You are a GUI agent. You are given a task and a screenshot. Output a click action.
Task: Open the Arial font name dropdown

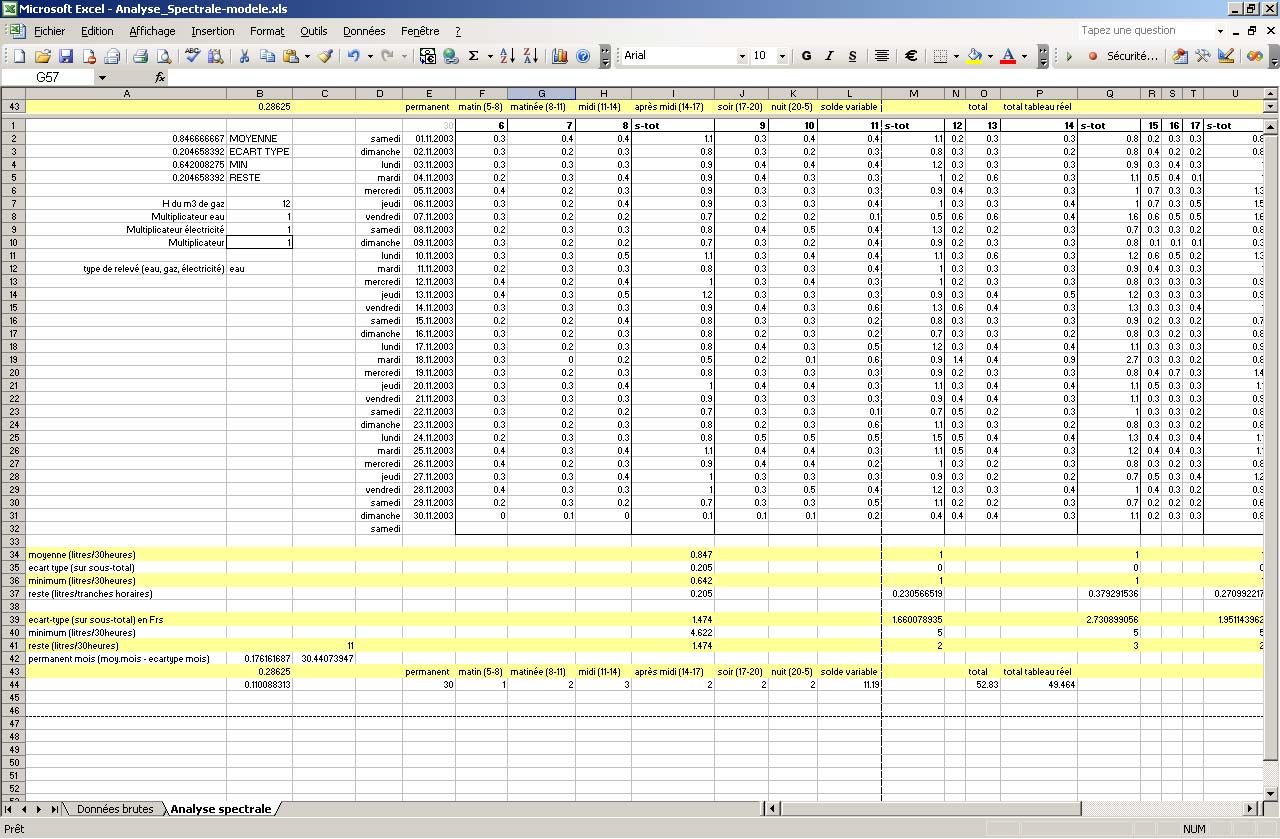pos(742,57)
